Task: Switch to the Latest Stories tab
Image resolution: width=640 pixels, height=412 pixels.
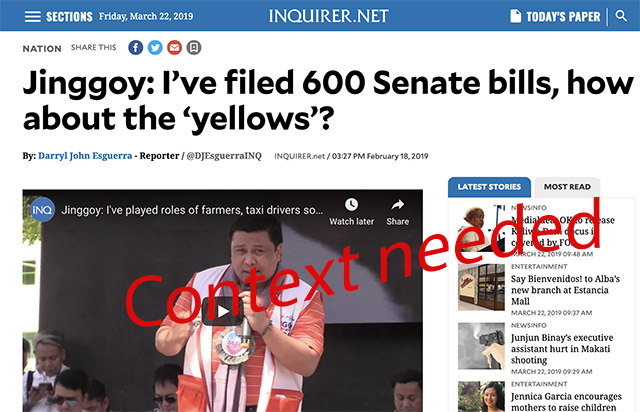Action: pos(489,187)
